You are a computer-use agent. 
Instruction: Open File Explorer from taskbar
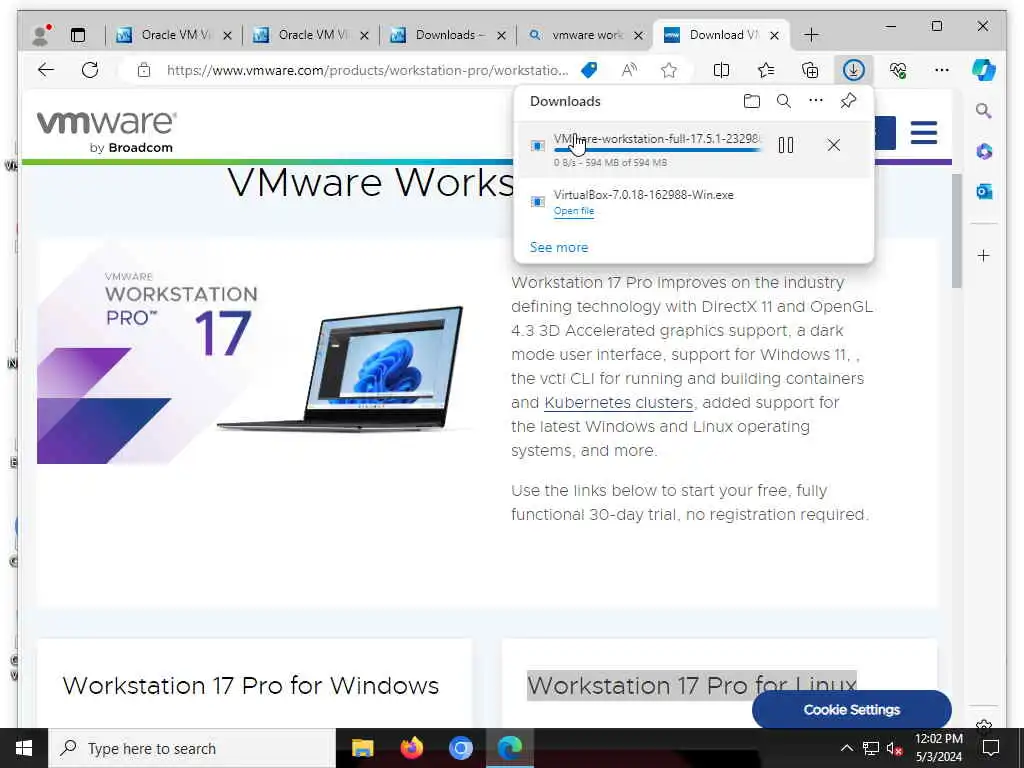(x=362, y=748)
